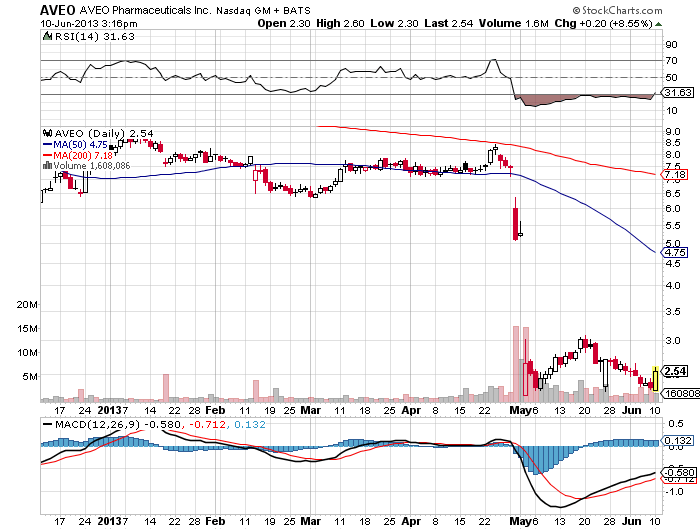Select the AVEO ticker symbol in the header
The width and height of the screenshot is (700, 530).
tap(58, 10)
